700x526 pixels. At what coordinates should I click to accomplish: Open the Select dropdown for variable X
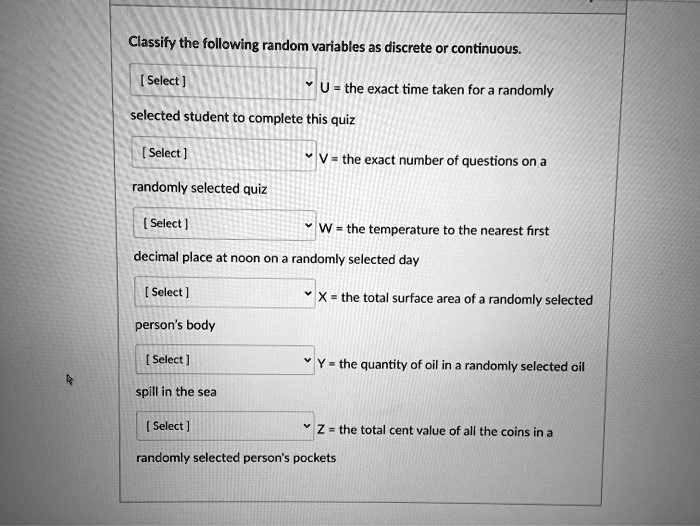pyautogui.click(x=225, y=293)
